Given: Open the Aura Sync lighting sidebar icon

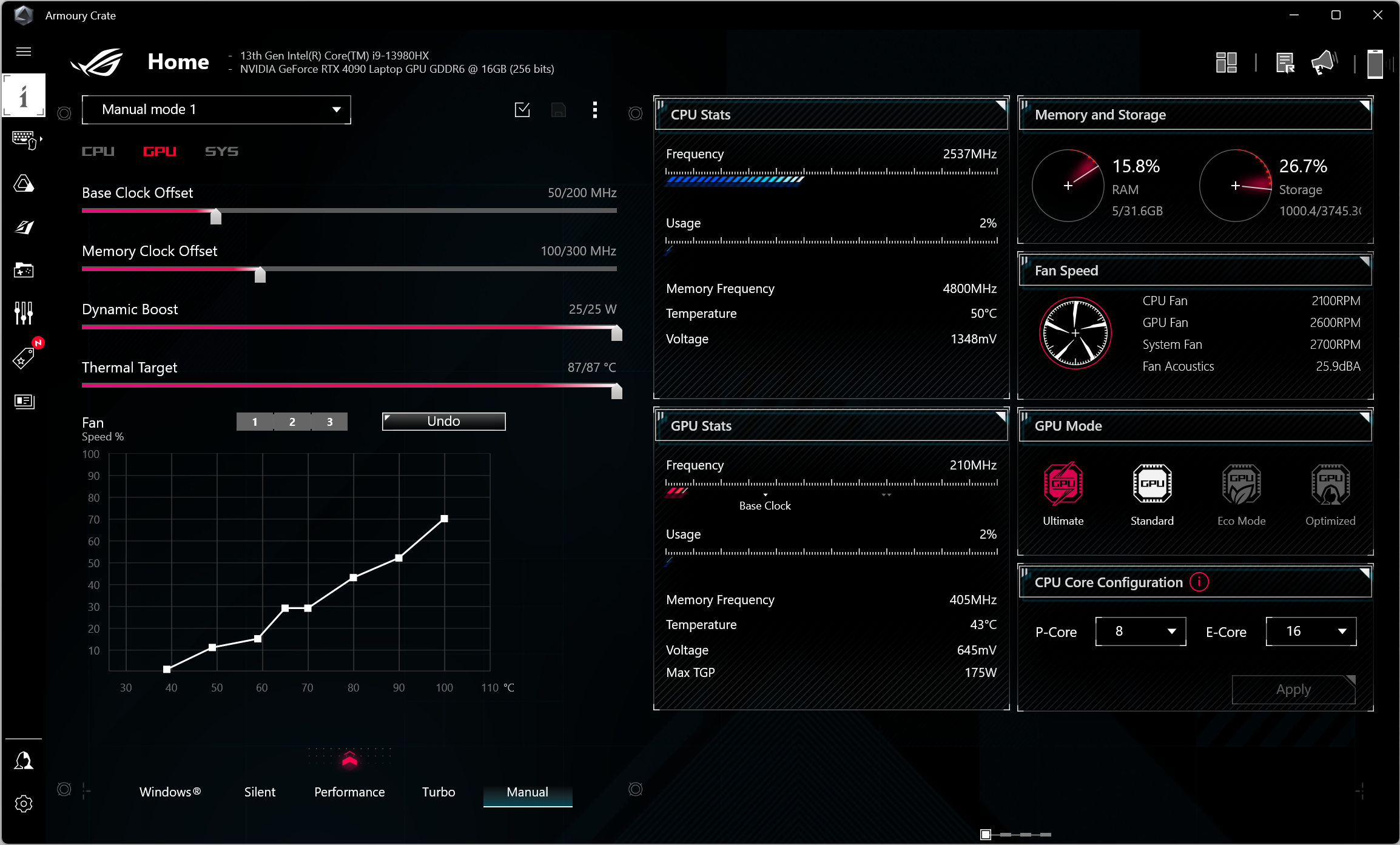Looking at the screenshot, I should point(24,183).
